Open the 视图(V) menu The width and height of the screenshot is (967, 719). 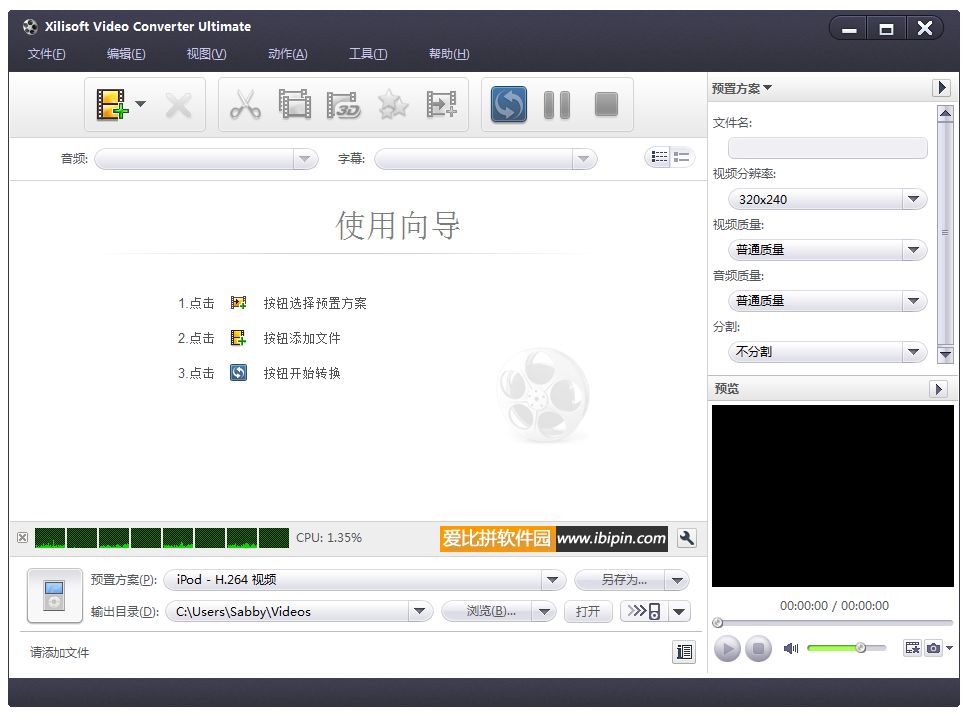207,54
